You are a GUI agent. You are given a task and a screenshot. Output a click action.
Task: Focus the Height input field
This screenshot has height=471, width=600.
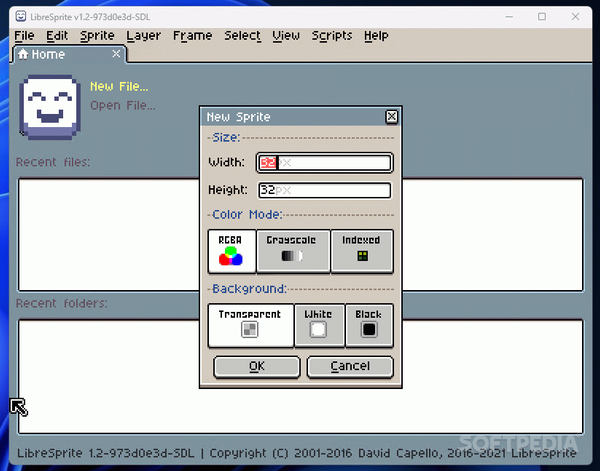click(x=324, y=190)
